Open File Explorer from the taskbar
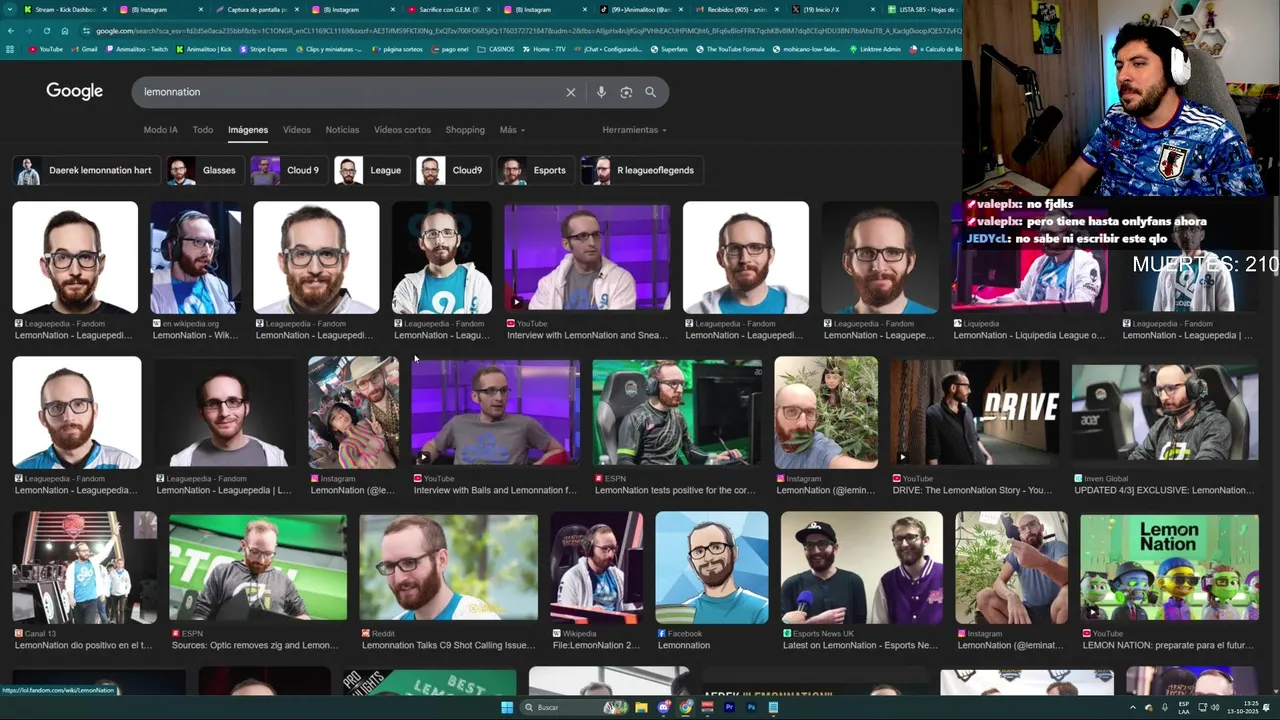The height and width of the screenshot is (720, 1280). [x=641, y=707]
